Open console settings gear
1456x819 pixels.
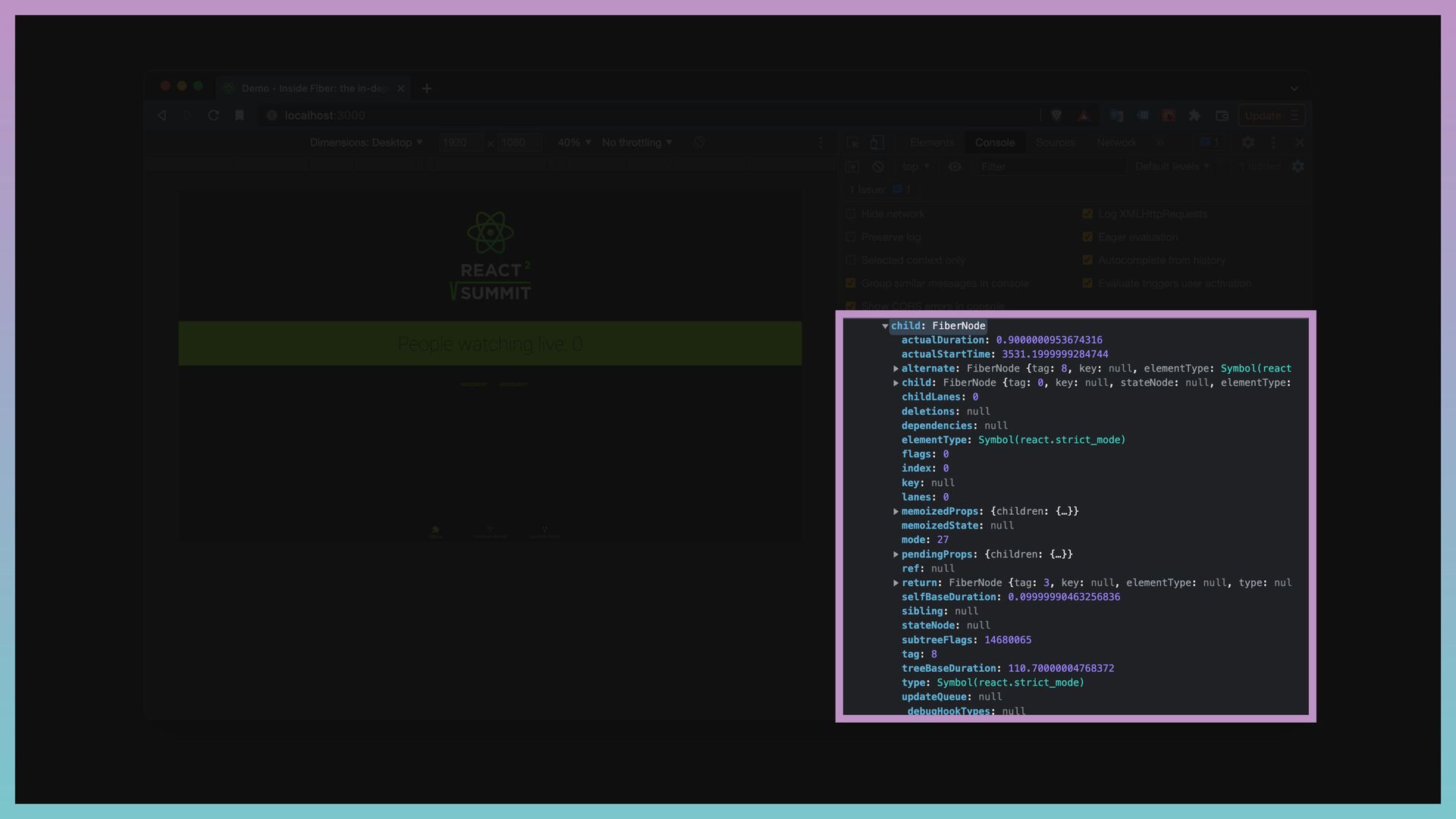1298,167
